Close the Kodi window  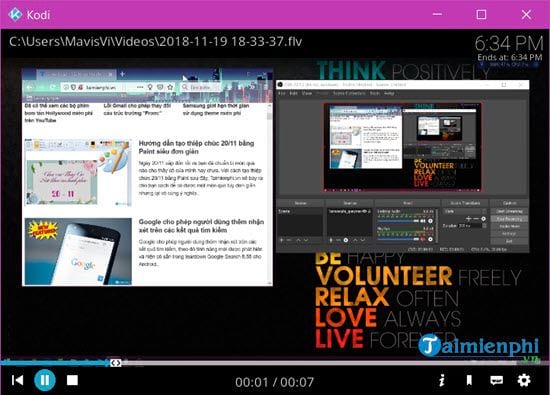tap(526, 14)
